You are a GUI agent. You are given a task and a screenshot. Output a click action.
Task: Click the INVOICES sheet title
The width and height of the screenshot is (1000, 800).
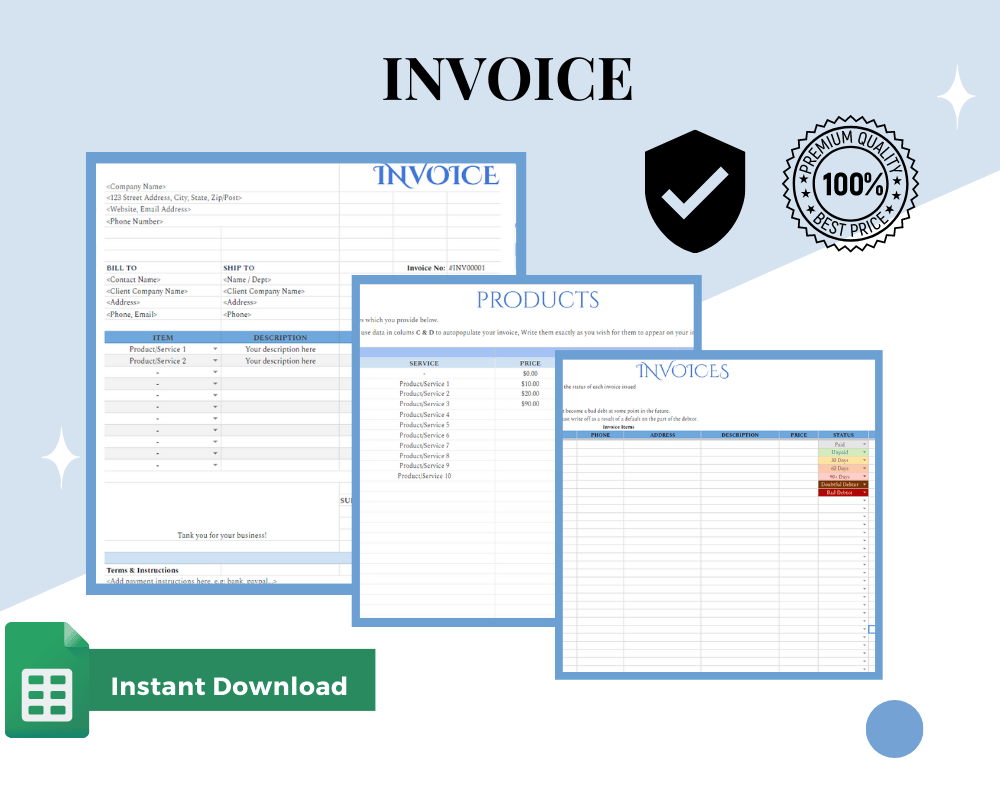pyautogui.click(x=682, y=371)
